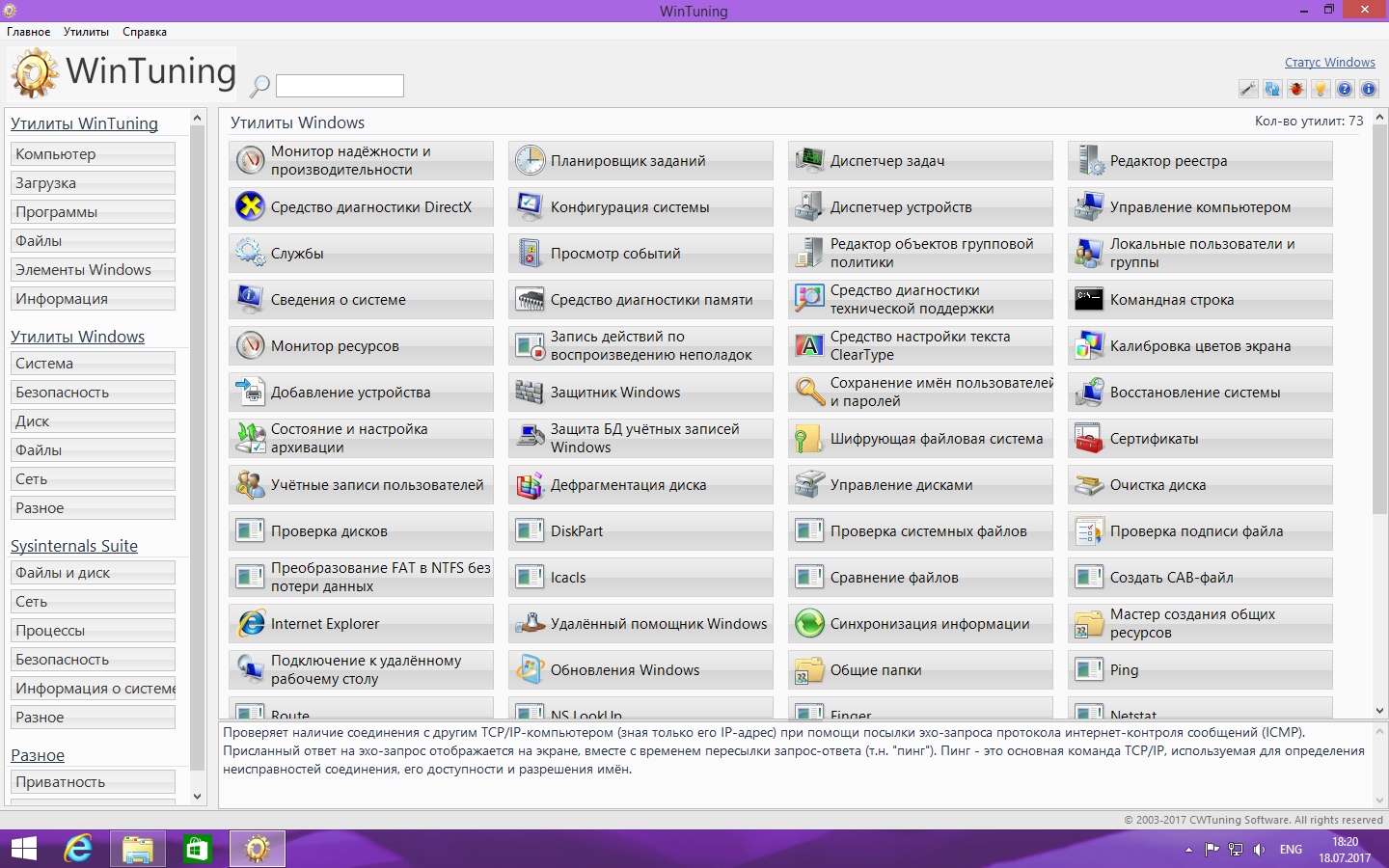Open Windows Store from taskbar
1389x868 pixels.
[198, 849]
